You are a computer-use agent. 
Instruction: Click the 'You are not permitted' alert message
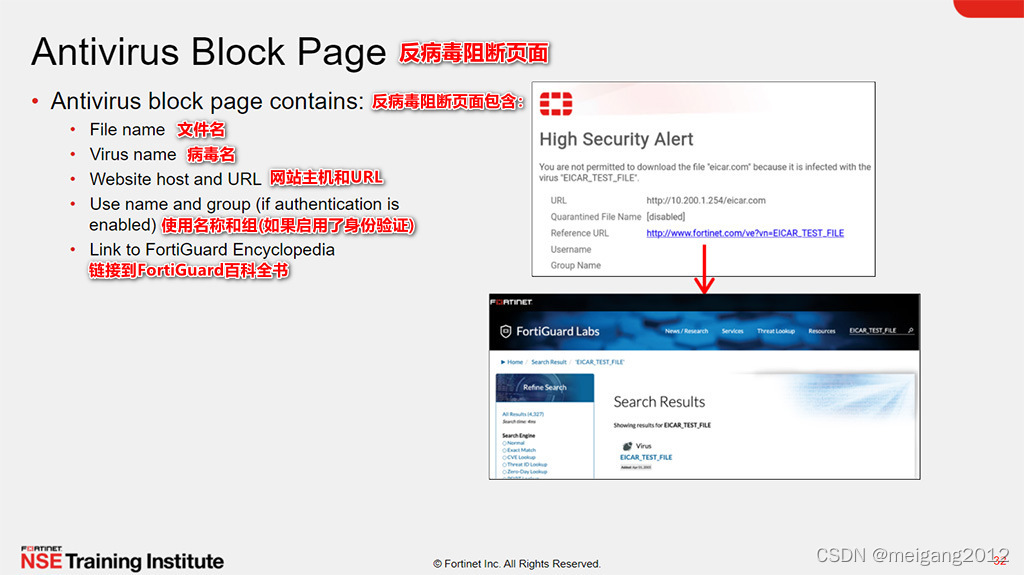click(705, 172)
